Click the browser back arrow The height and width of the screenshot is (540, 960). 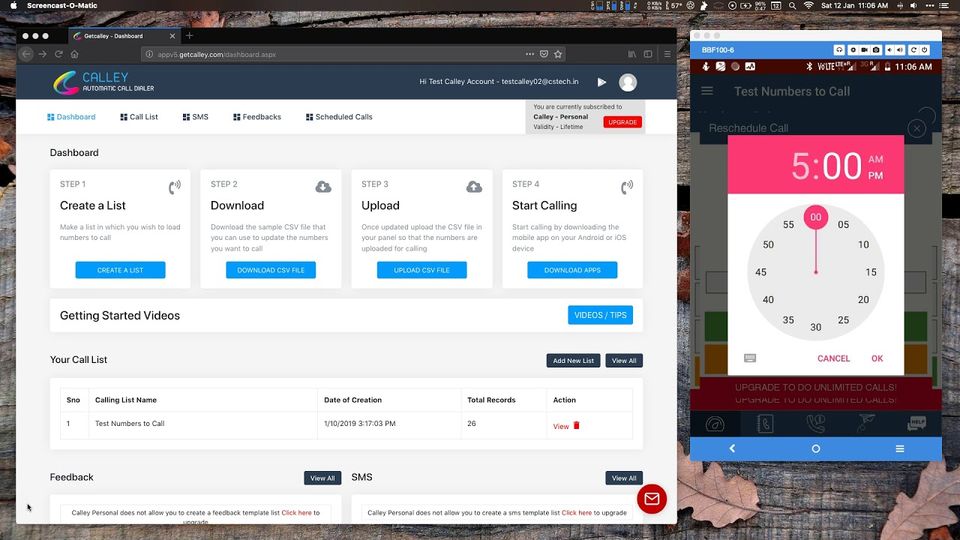pyautogui.click(x=26, y=54)
